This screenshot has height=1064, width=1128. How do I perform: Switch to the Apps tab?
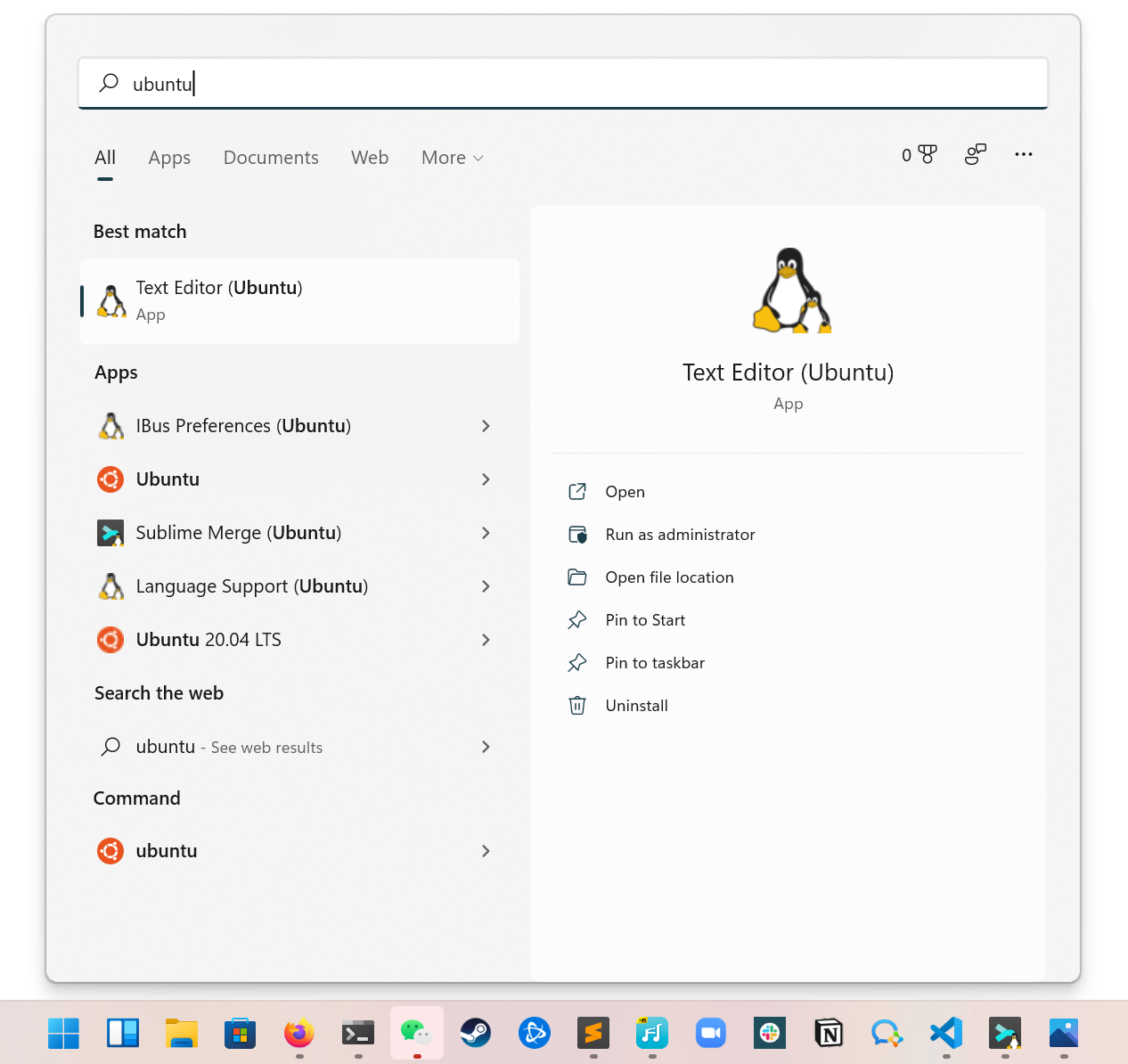168,158
